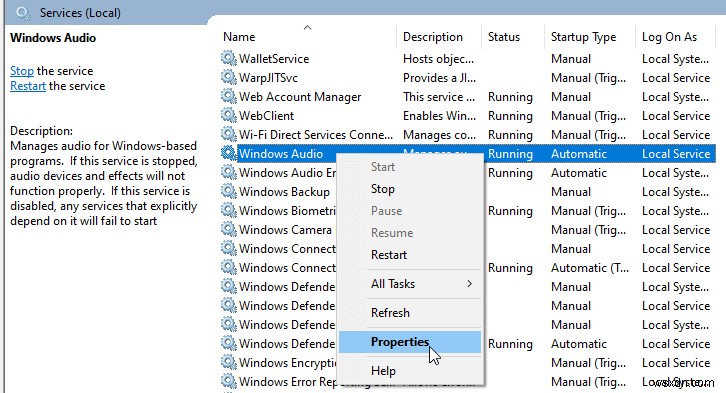The width and height of the screenshot is (726, 393).
Task: Click the WarpJITSvc gear icon
Action: pyautogui.click(x=229, y=78)
